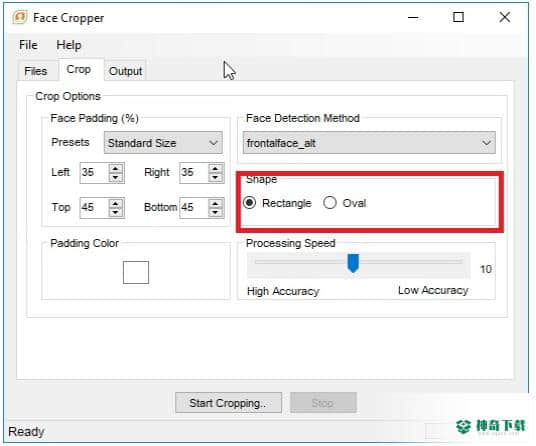Switch to the Files tab
Viewport: 536px width, 446px height.
[x=36, y=71]
